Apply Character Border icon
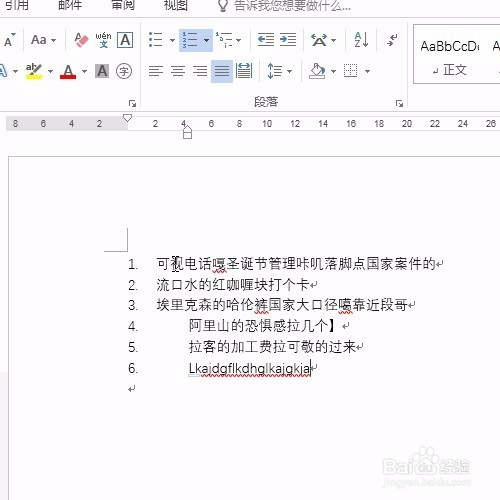 (125, 40)
